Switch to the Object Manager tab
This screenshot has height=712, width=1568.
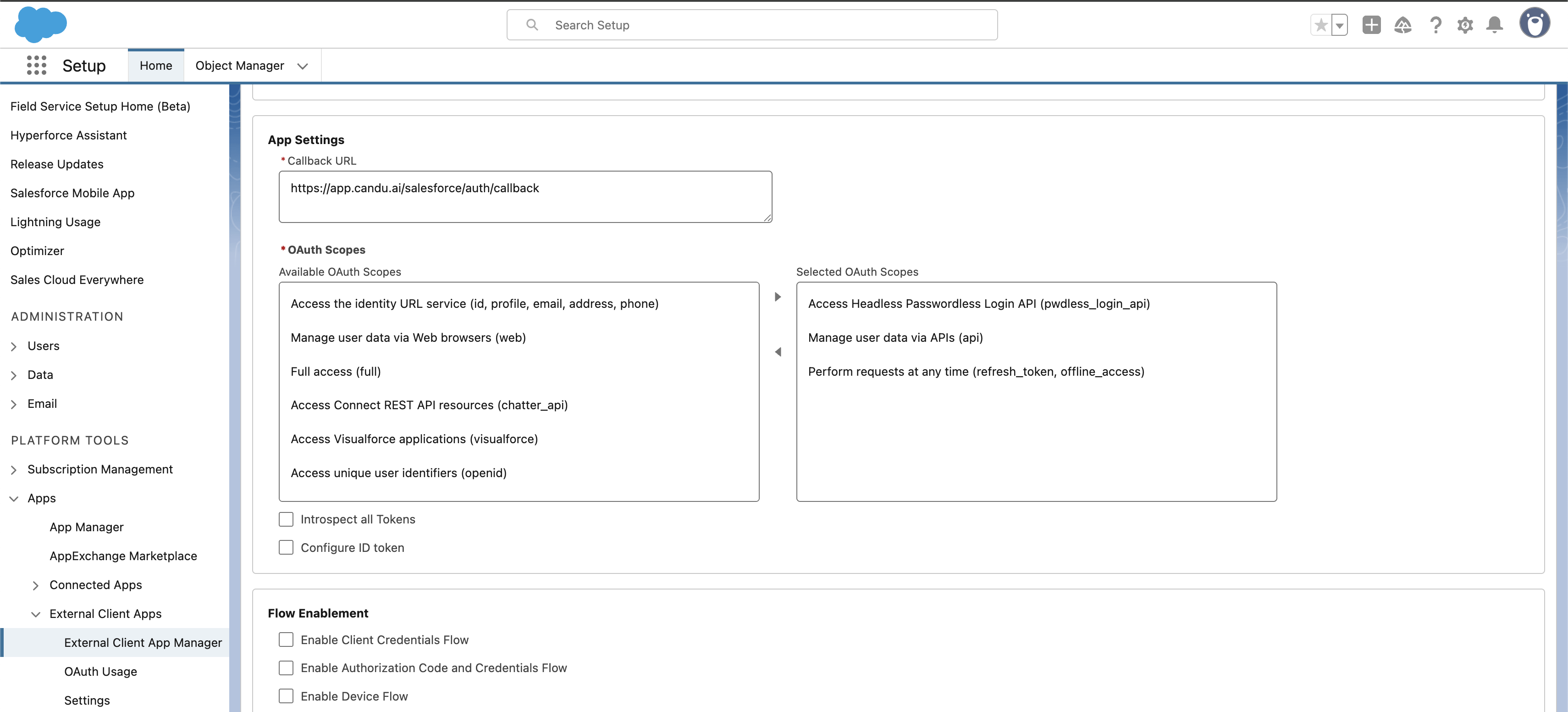click(x=240, y=65)
